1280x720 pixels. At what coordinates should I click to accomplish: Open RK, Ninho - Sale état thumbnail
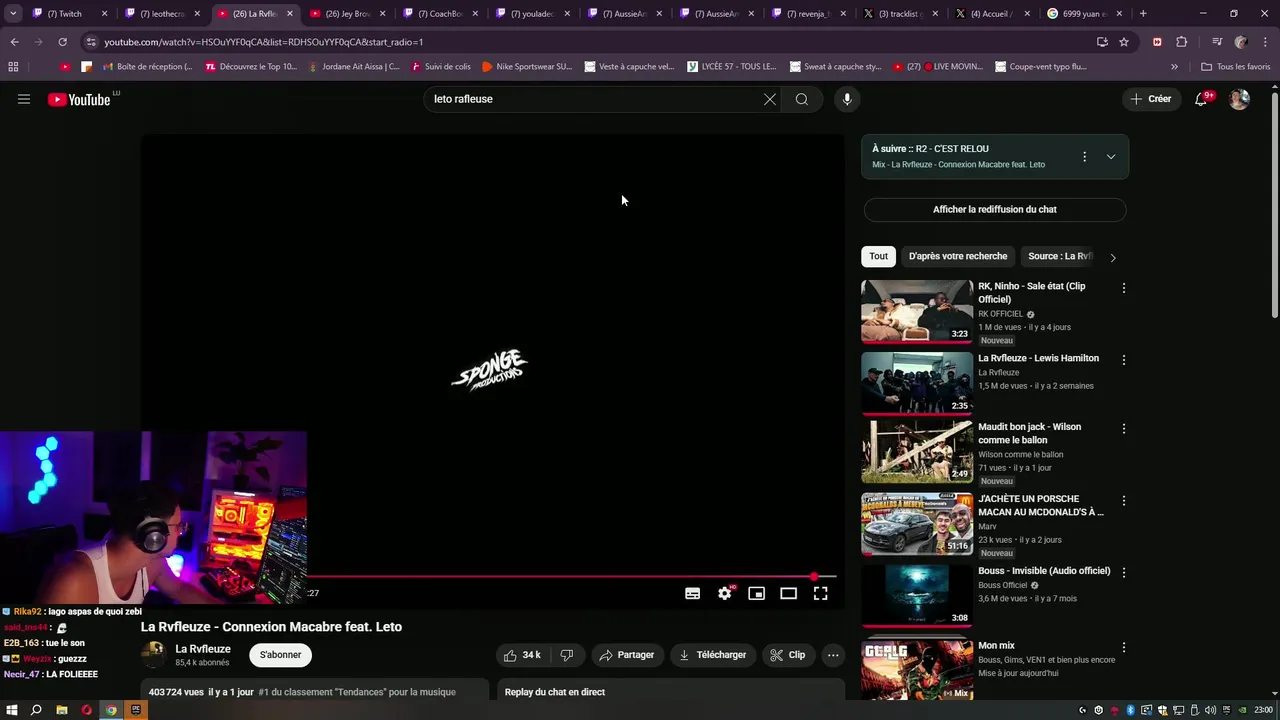(x=917, y=311)
